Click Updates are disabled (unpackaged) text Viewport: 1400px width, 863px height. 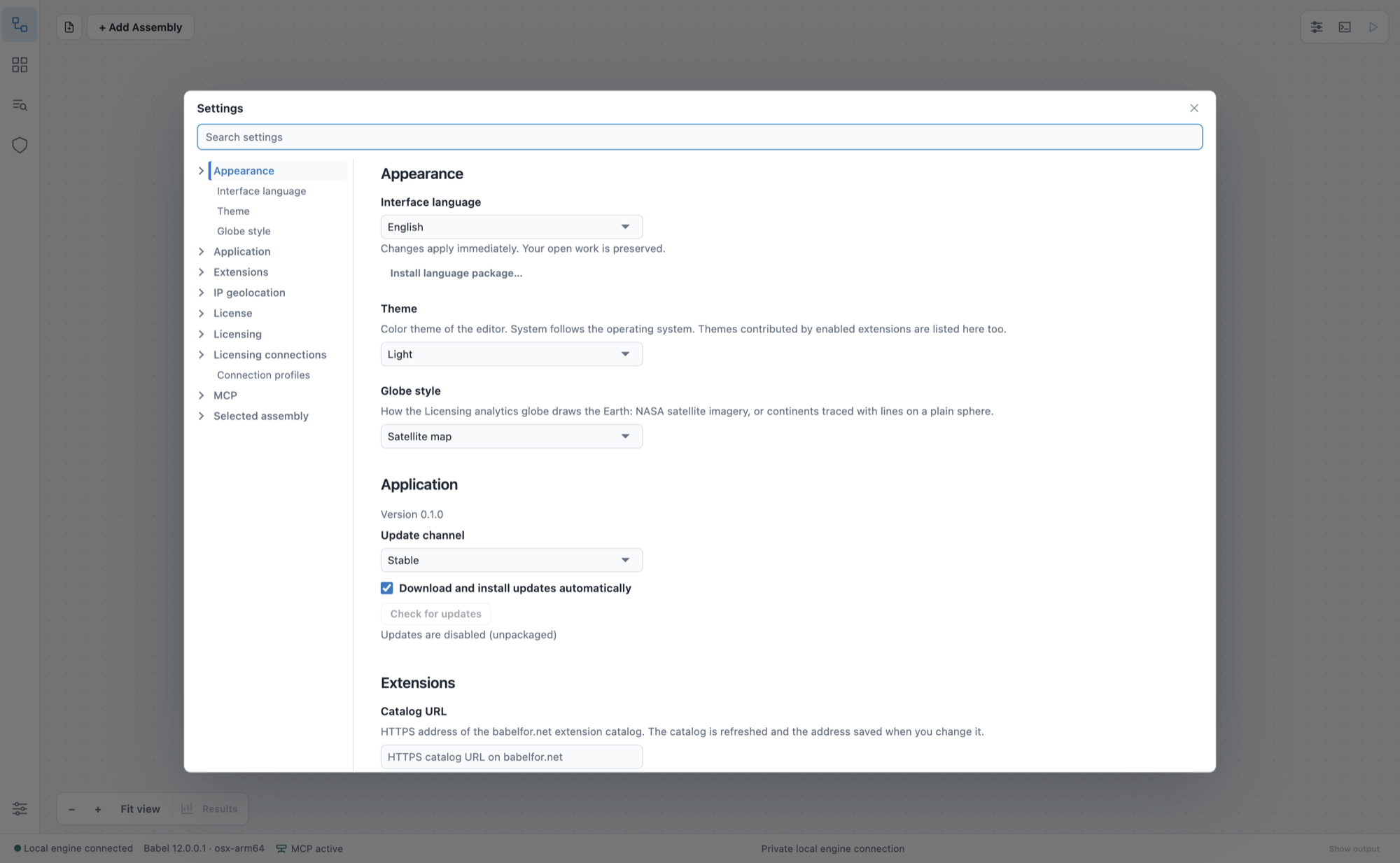(468, 635)
